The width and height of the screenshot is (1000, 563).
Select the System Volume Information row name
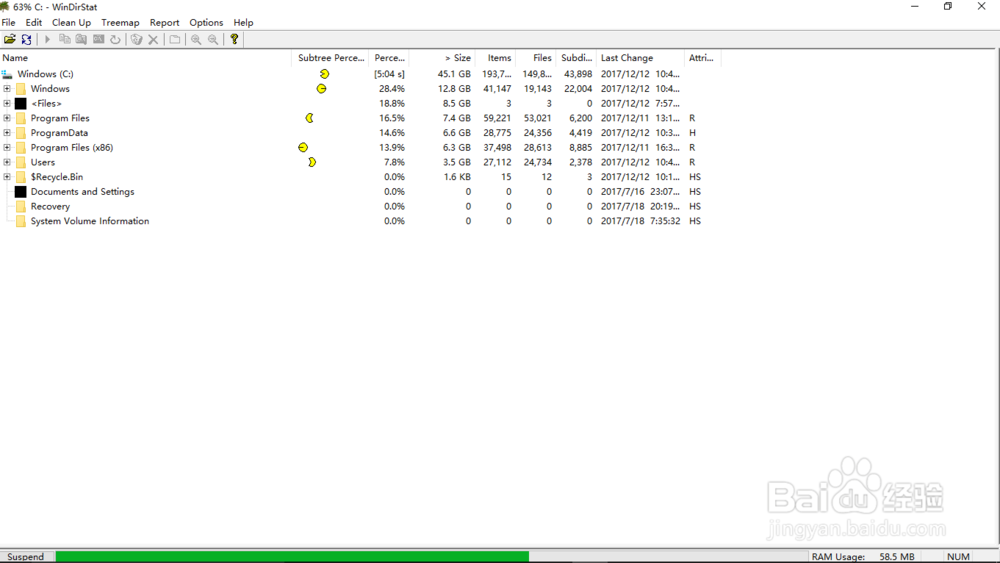[x=90, y=221]
